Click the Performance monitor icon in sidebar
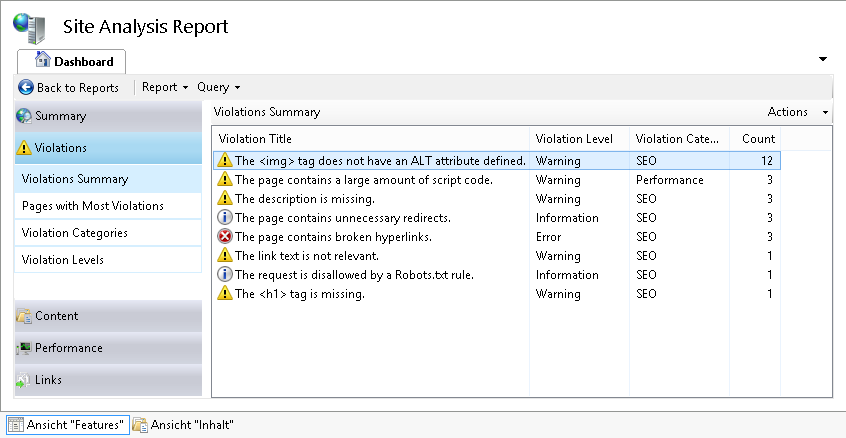Image resolution: width=846 pixels, height=438 pixels. click(x=24, y=348)
